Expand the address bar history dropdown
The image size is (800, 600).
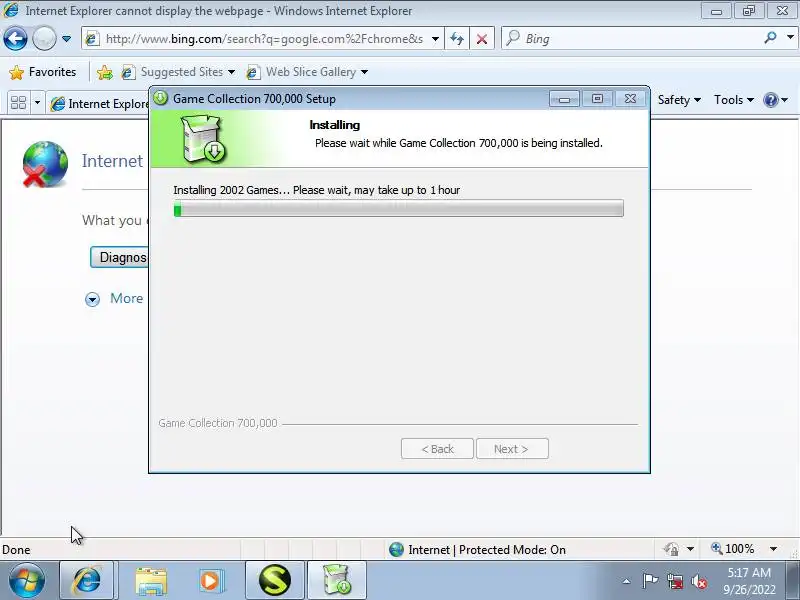pos(435,39)
